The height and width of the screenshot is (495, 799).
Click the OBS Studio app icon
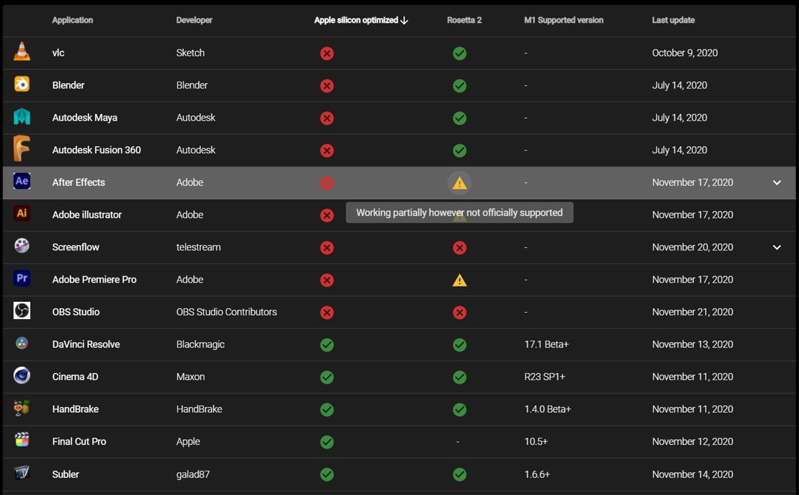tap(22, 311)
